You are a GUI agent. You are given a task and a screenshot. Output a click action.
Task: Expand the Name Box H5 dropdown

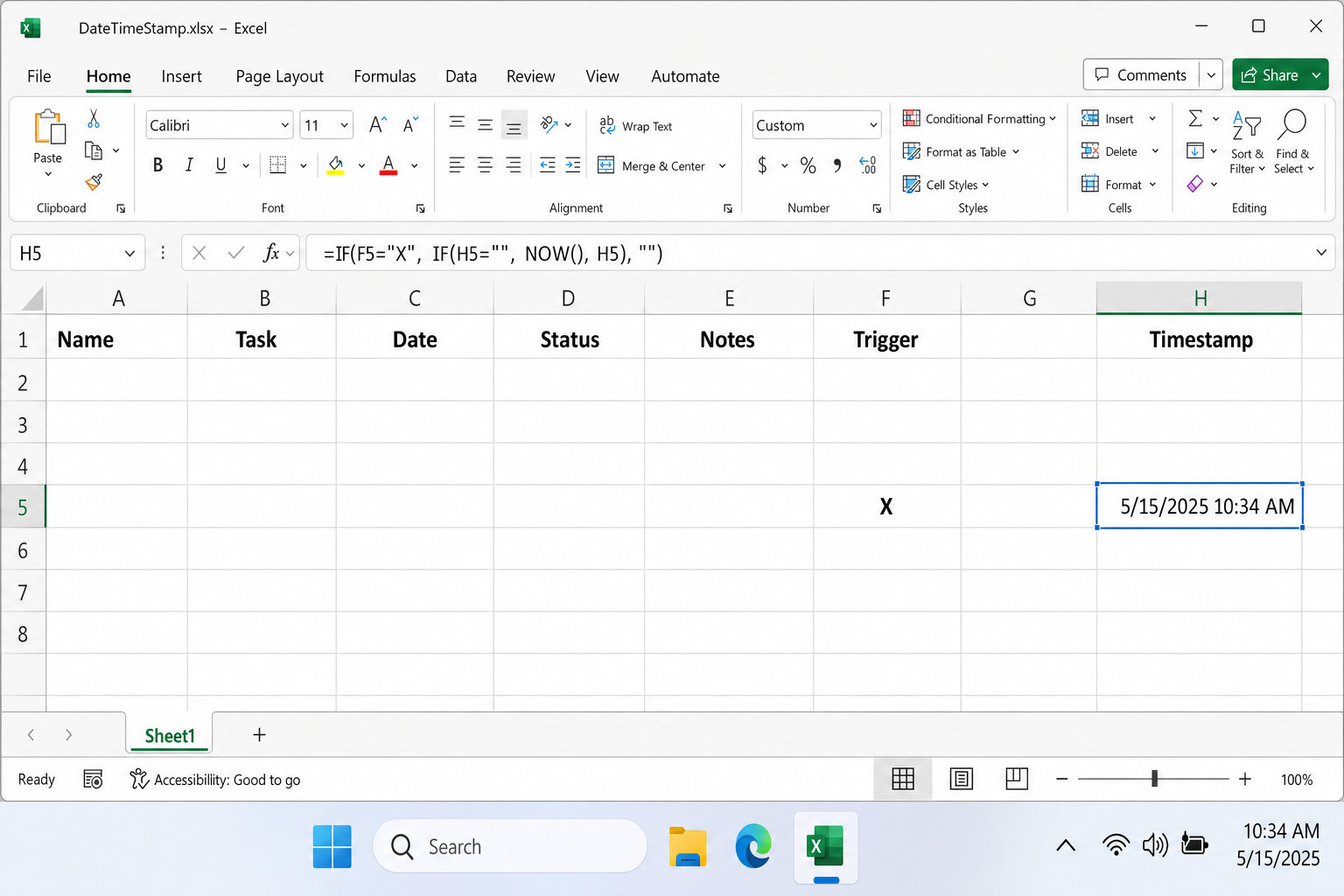tap(129, 253)
